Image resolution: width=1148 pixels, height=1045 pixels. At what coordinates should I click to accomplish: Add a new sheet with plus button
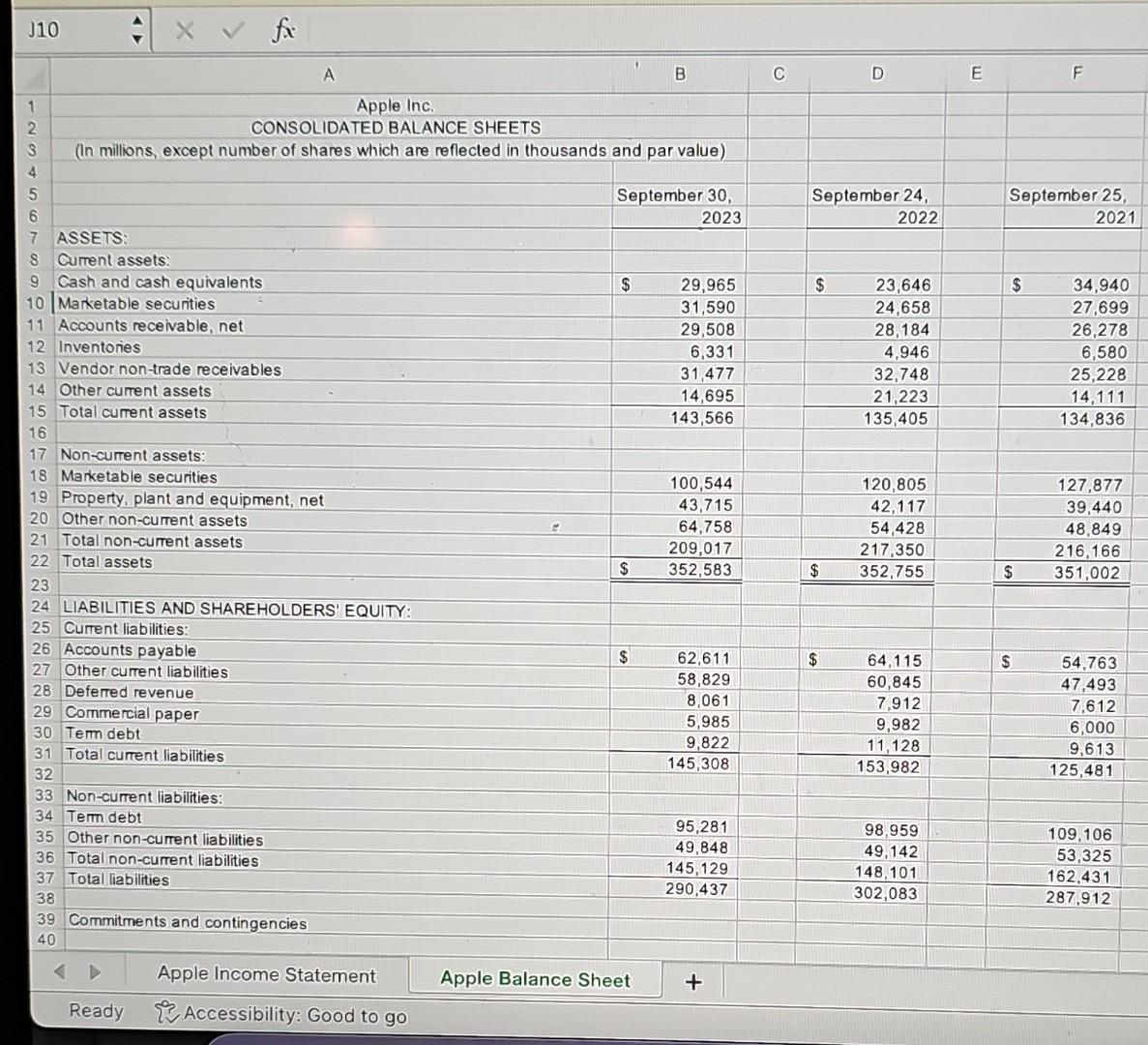click(692, 981)
